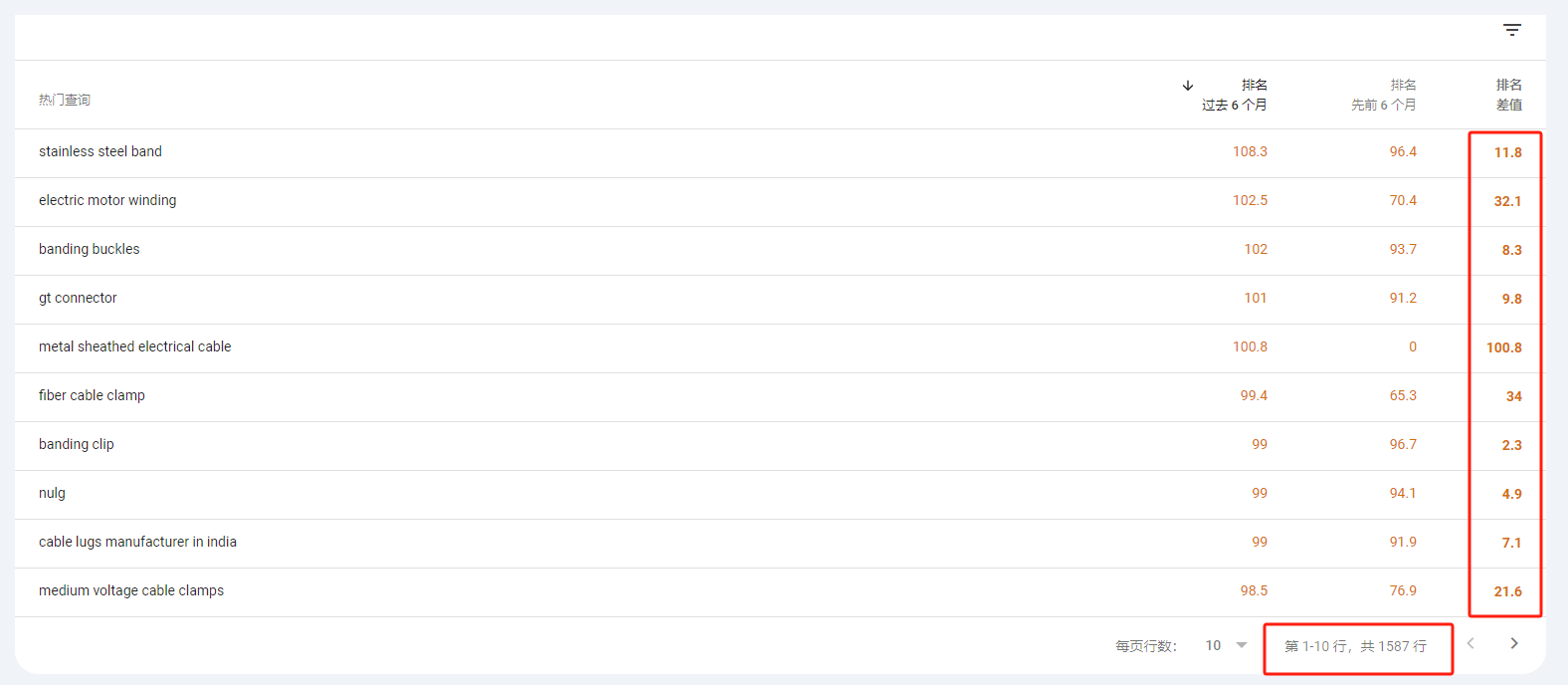Sort by 排名 过去 6 个月 column

pos(1234,95)
